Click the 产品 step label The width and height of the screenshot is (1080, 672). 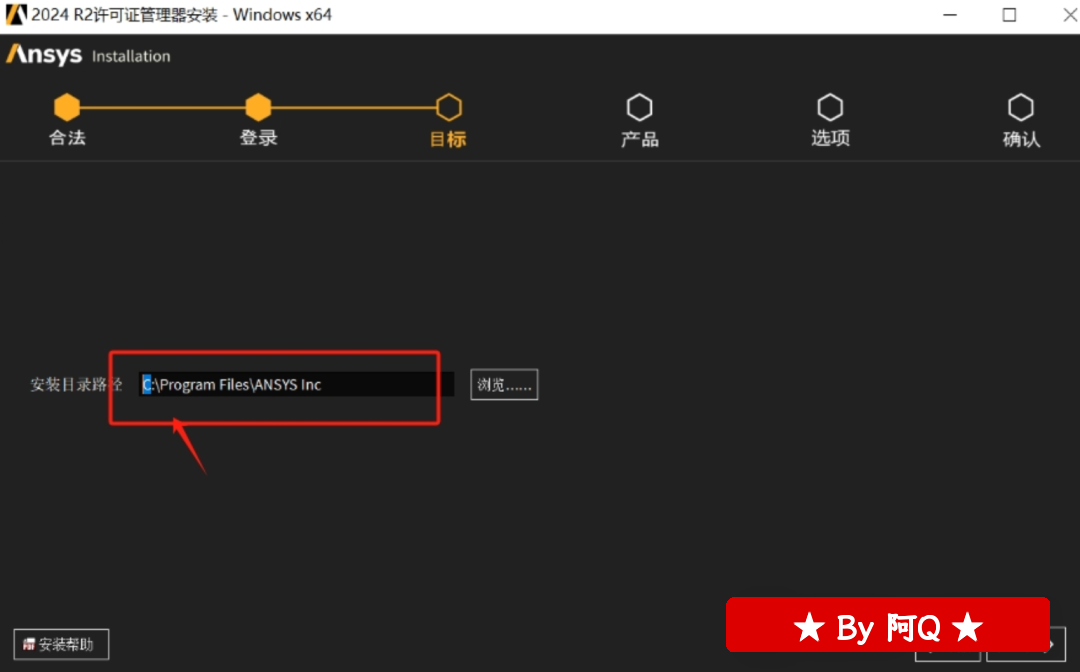tap(640, 139)
